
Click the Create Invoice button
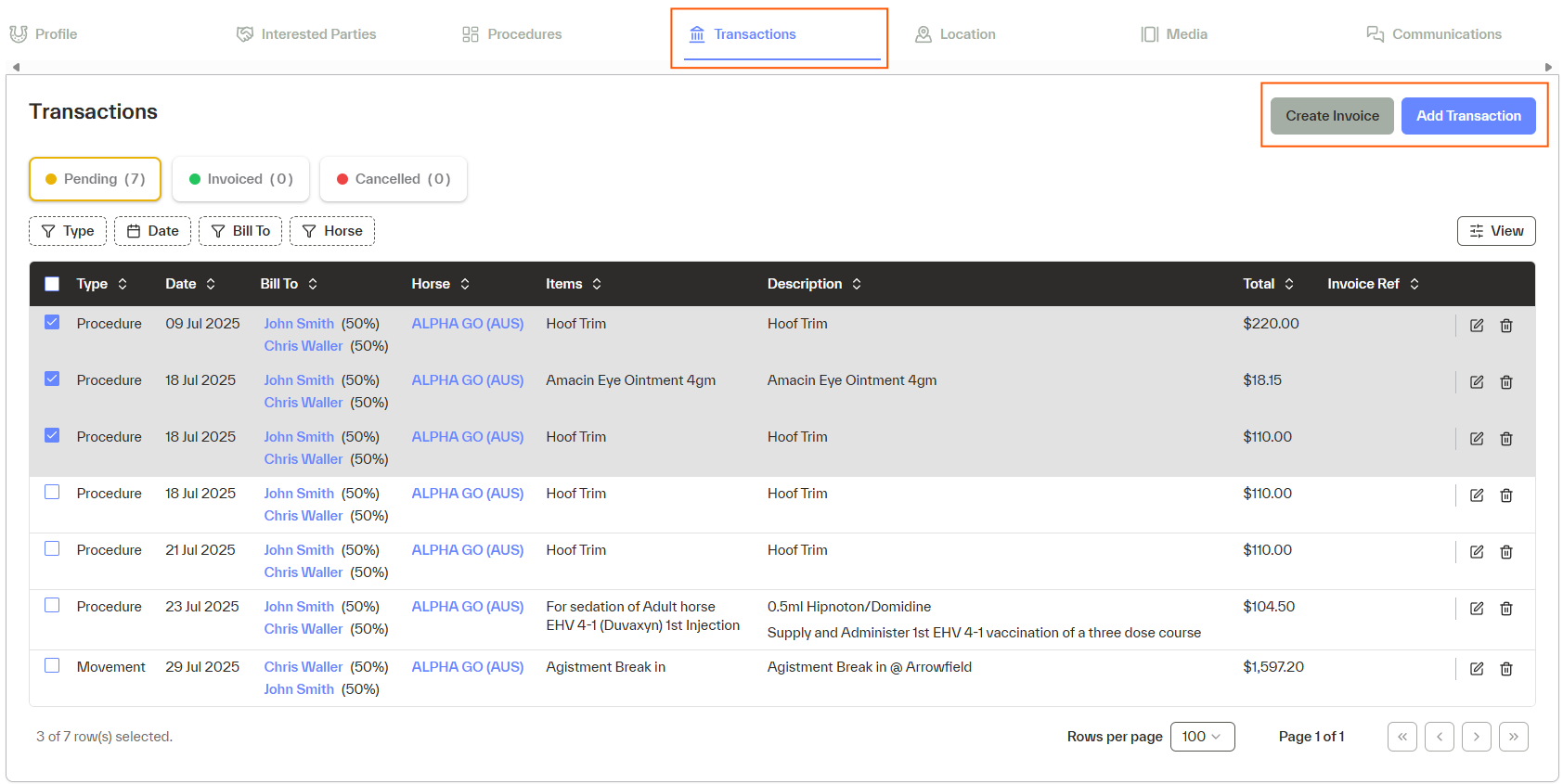coord(1331,116)
